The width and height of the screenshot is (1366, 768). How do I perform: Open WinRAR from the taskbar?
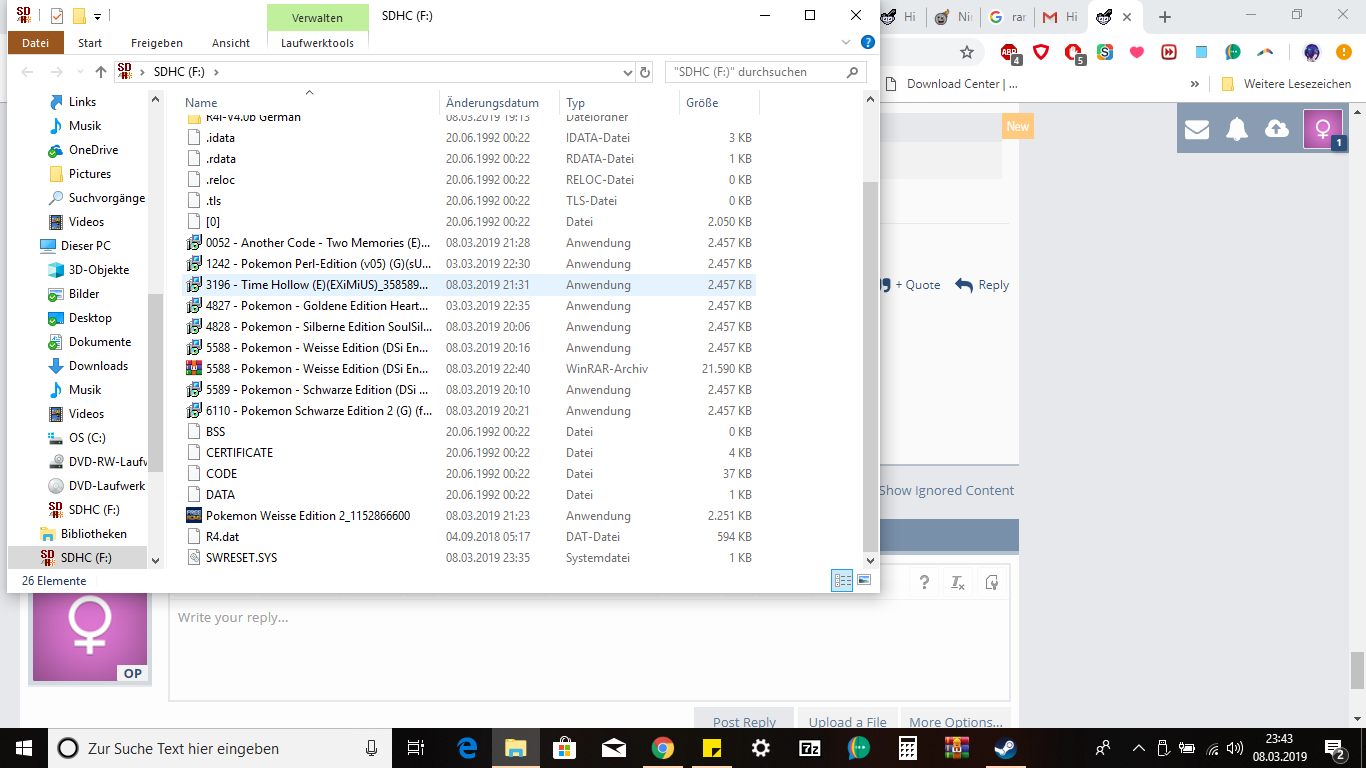tap(957, 748)
